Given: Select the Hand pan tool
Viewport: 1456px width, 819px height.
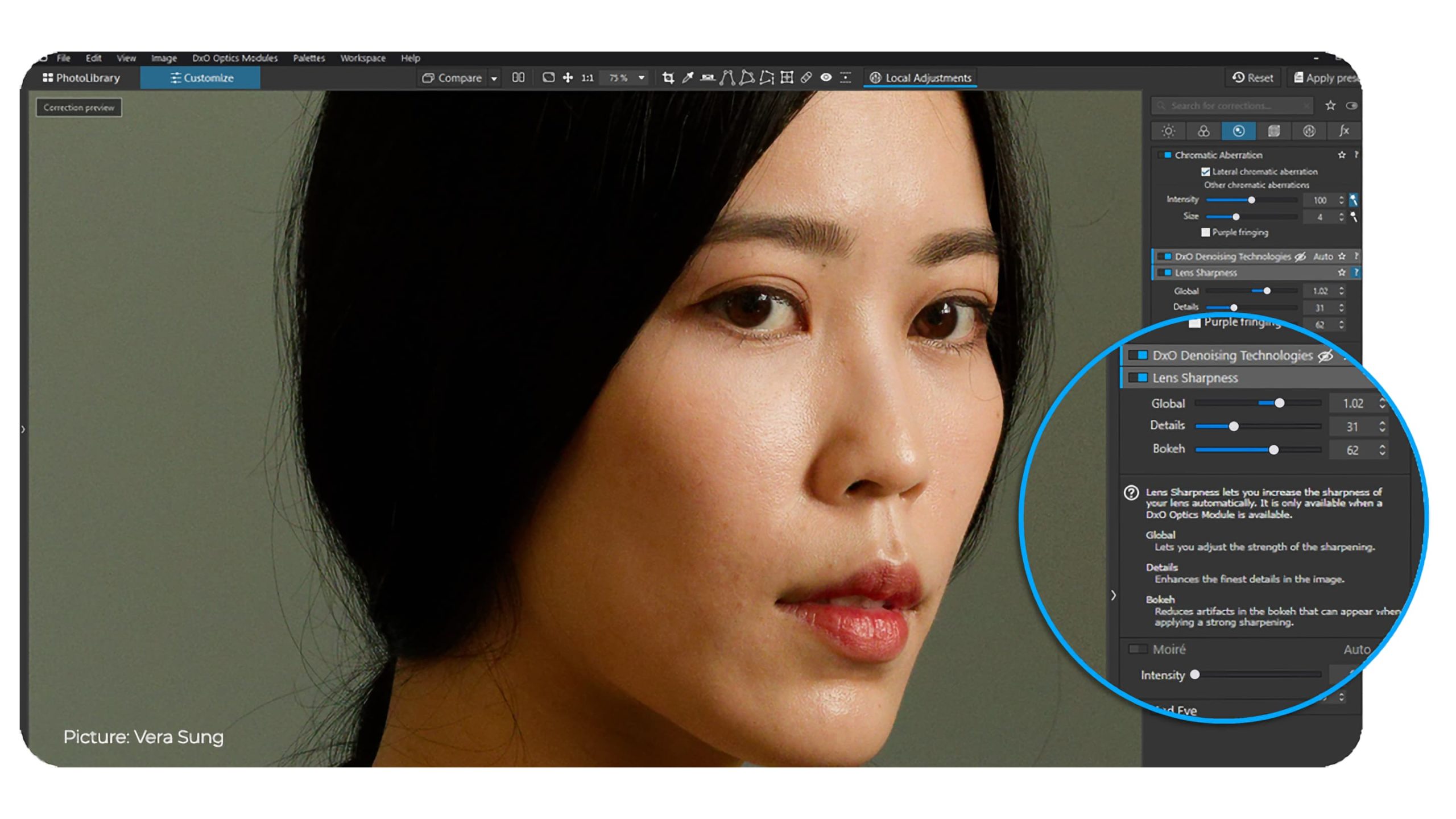Looking at the screenshot, I should 568,78.
